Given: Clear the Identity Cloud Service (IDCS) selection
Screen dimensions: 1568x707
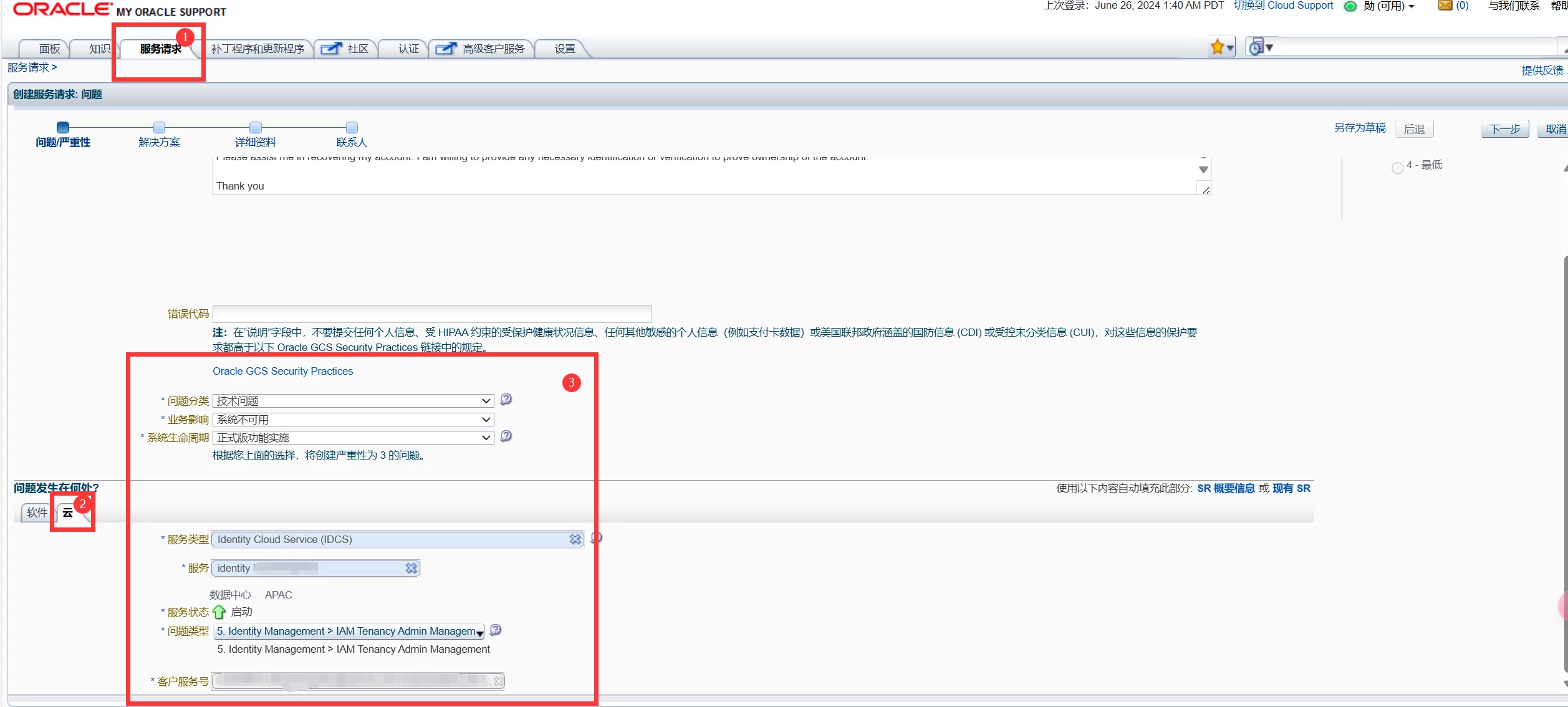Looking at the screenshot, I should click(575, 539).
